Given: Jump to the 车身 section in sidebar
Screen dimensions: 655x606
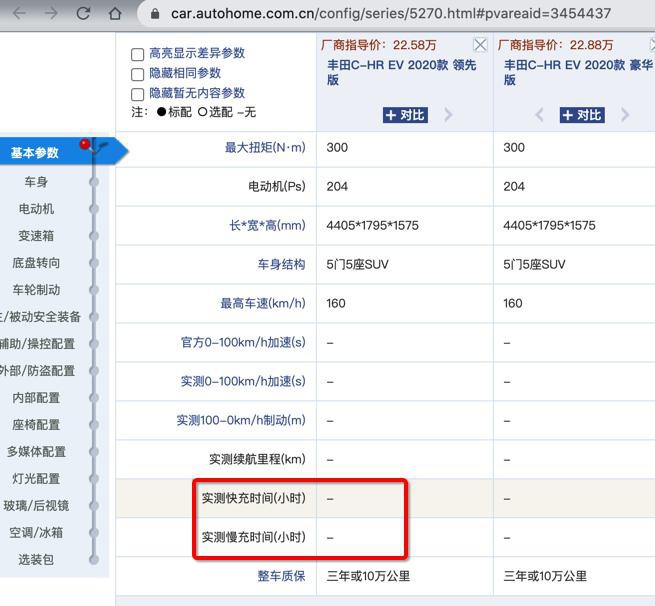Looking at the screenshot, I should (36, 182).
